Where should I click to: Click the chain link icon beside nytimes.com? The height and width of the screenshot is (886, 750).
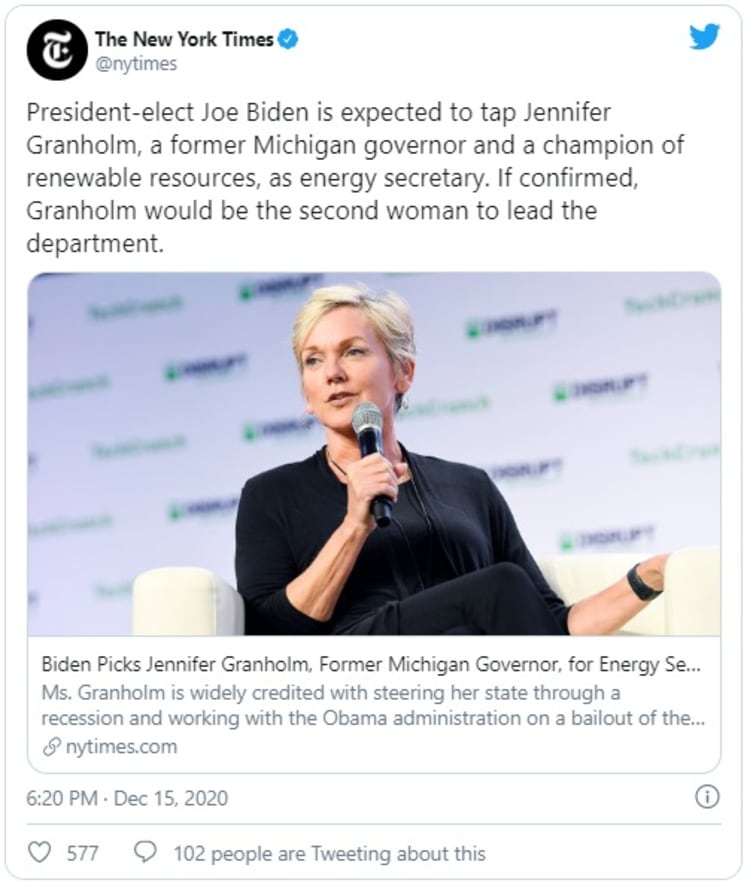click(x=50, y=746)
